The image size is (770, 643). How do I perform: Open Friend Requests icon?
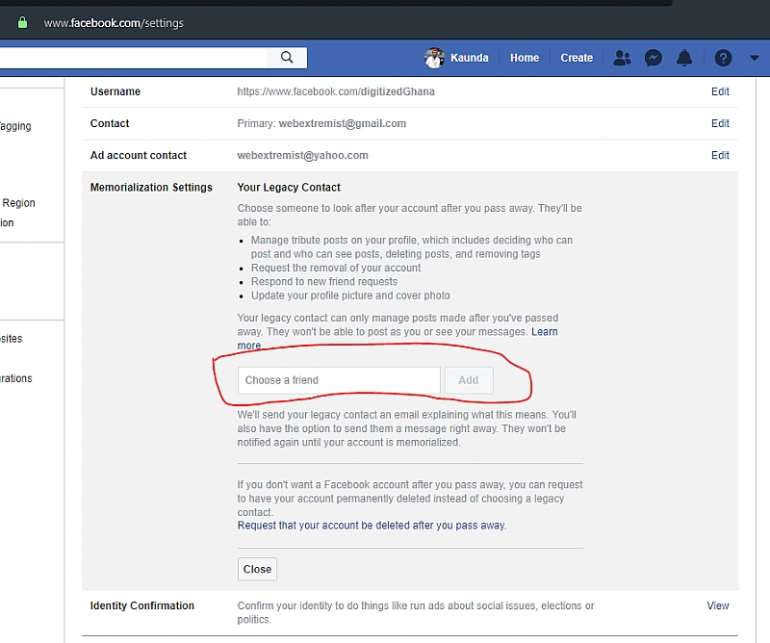pos(622,58)
